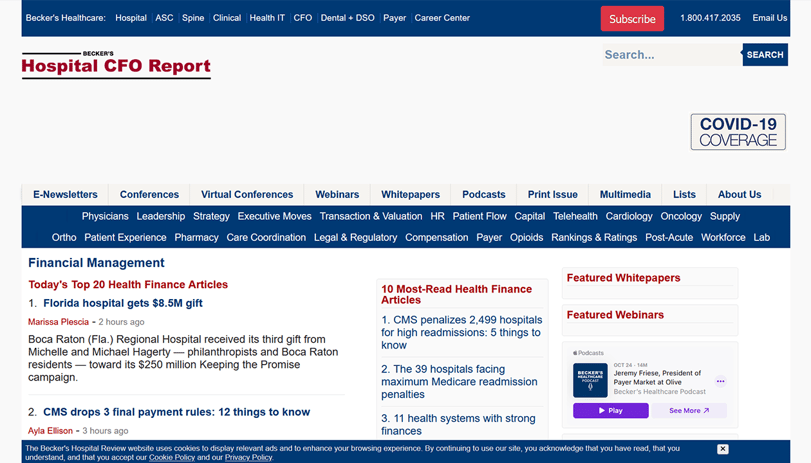The image size is (811, 463).
Task: Select Ortho category
Action: click(x=64, y=237)
